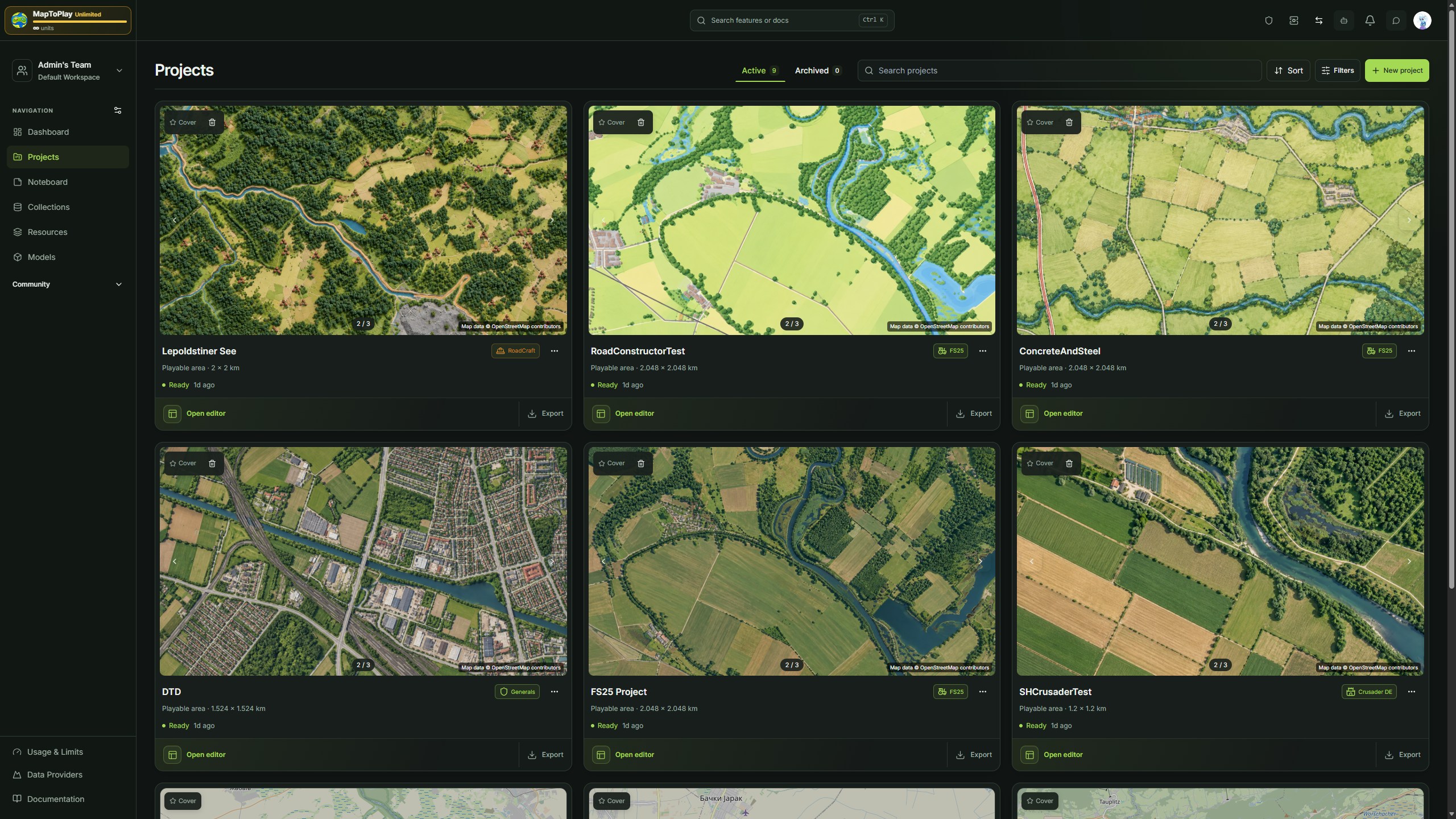Open more options for FS25 Project
Image resolution: width=1456 pixels, height=819 pixels.
coord(983,692)
